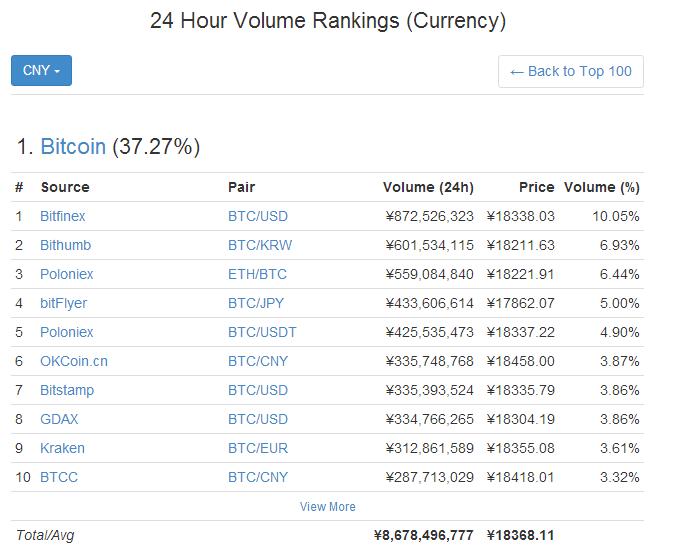Select the 3.32% volume share
681x548 pixels.
(x=620, y=477)
